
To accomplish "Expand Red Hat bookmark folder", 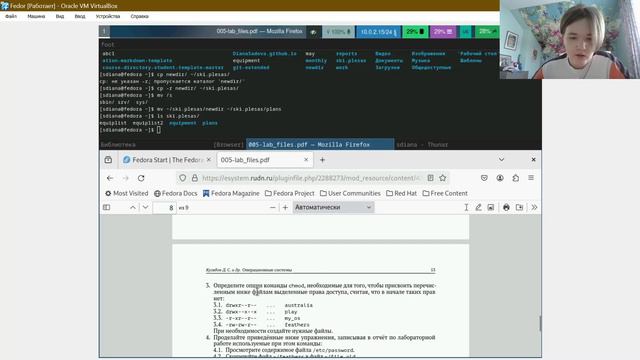I will 402,193.
